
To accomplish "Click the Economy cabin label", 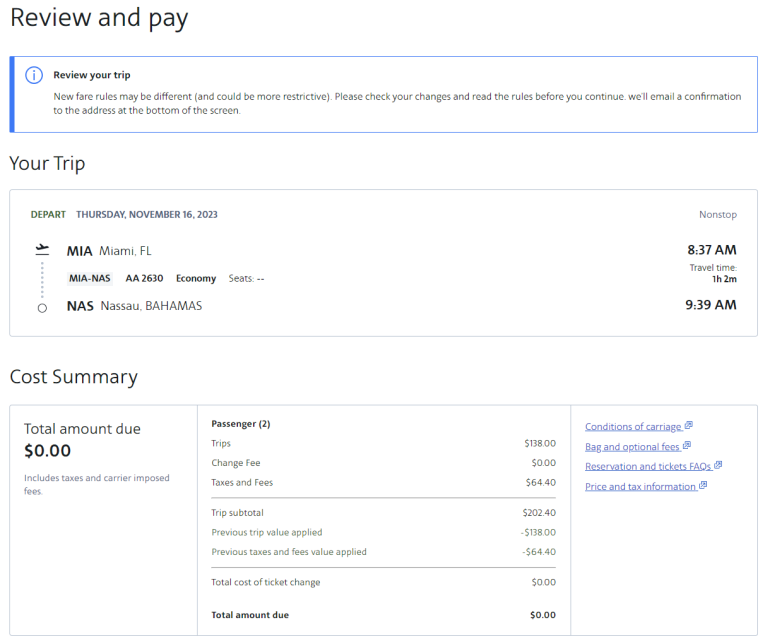I will pos(196,278).
